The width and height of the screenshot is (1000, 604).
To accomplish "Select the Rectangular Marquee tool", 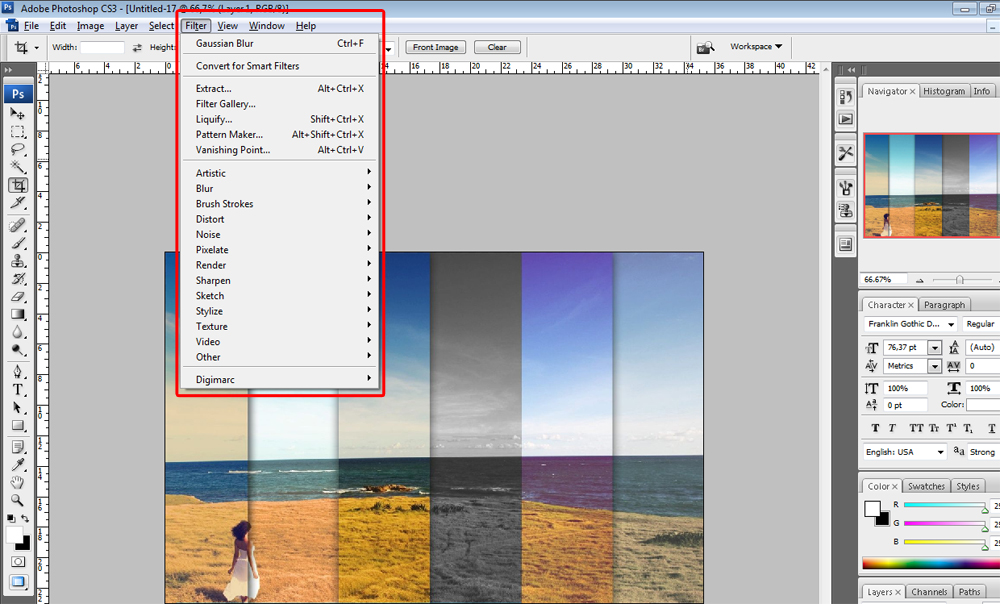I will [18, 131].
